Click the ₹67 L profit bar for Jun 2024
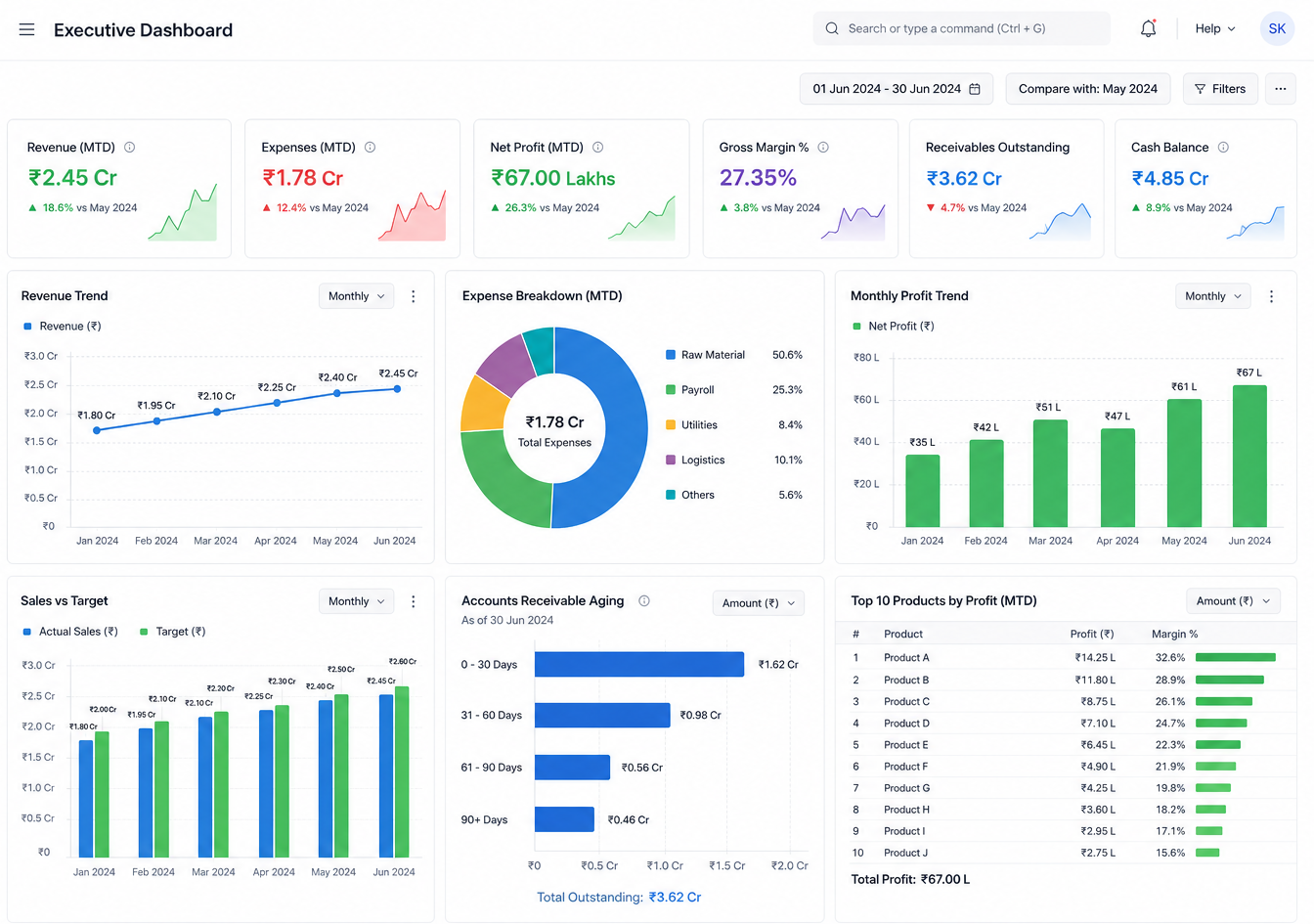This screenshot has width=1314, height=924. point(1249,457)
